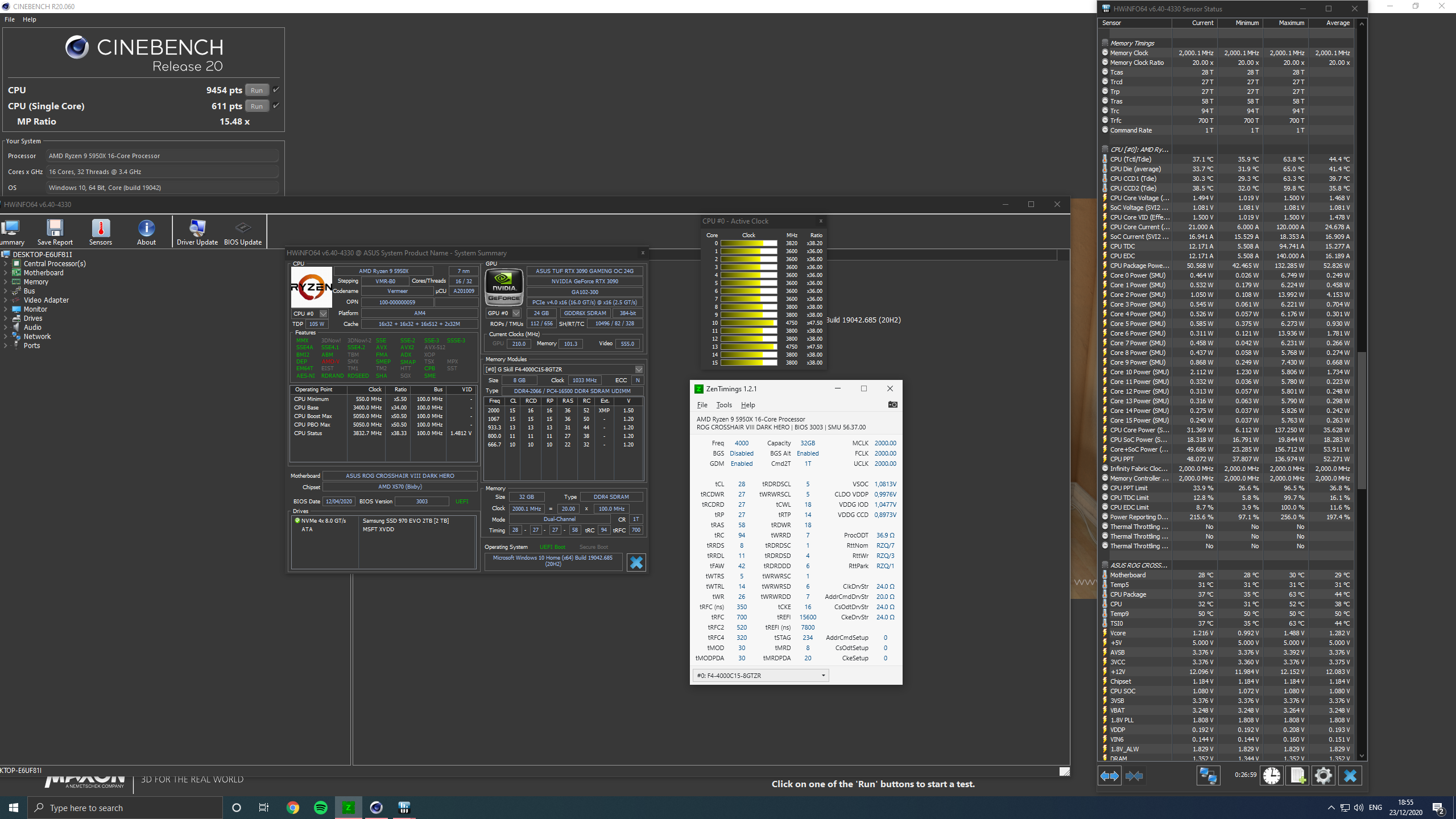Toggle the CPU Single Core checkmark
Screen dimensions: 1456x819
(x=276, y=106)
